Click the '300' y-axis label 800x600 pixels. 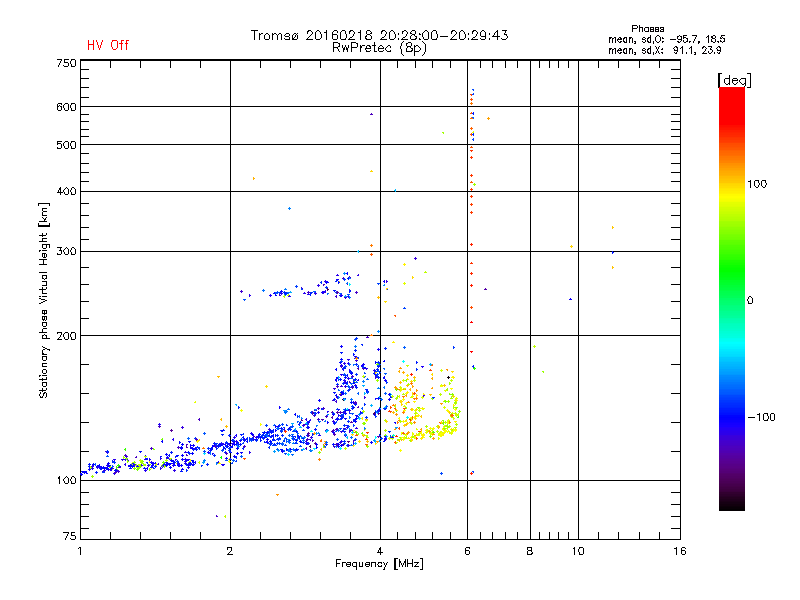click(66, 251)
